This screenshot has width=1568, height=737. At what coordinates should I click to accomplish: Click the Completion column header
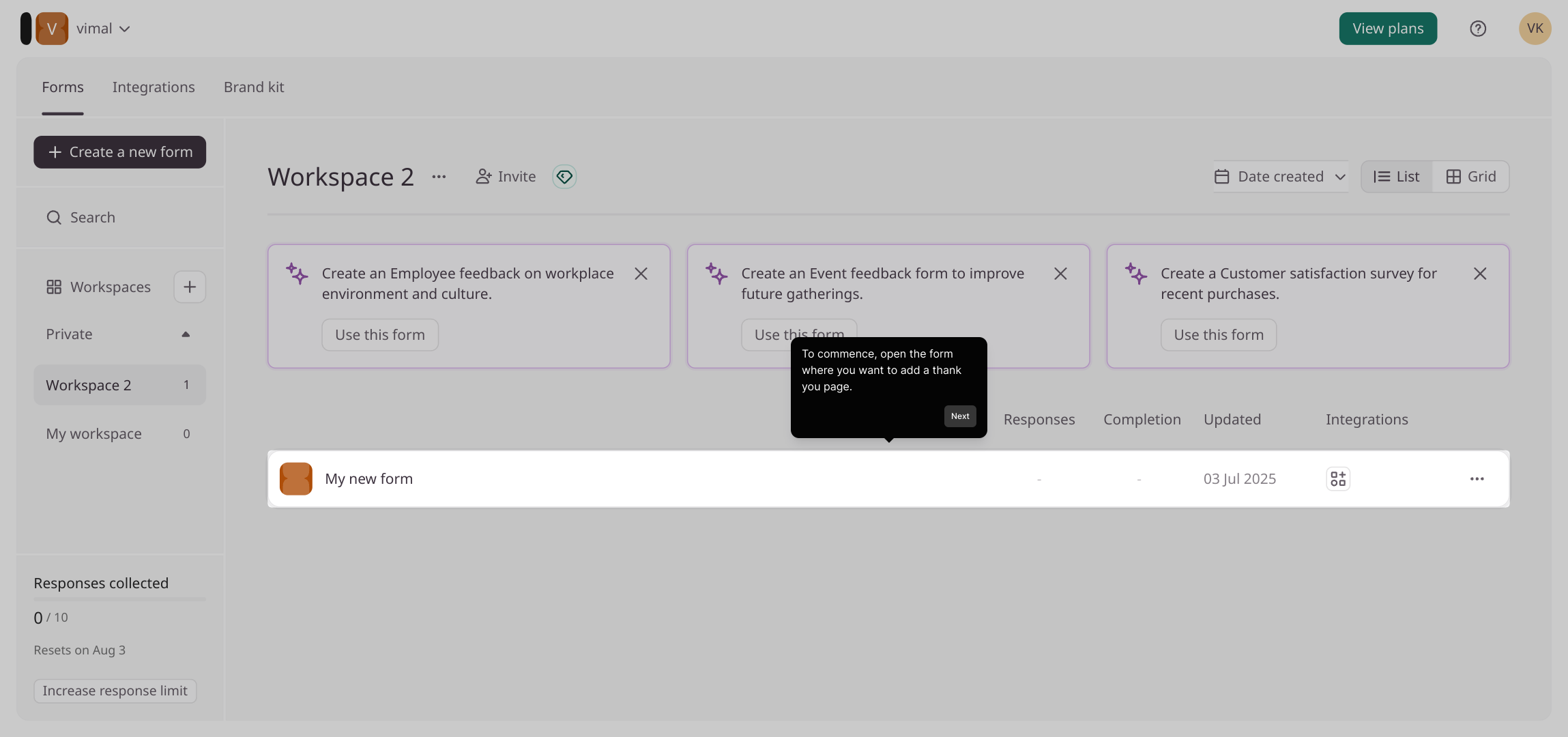(x=1142, y=420)
